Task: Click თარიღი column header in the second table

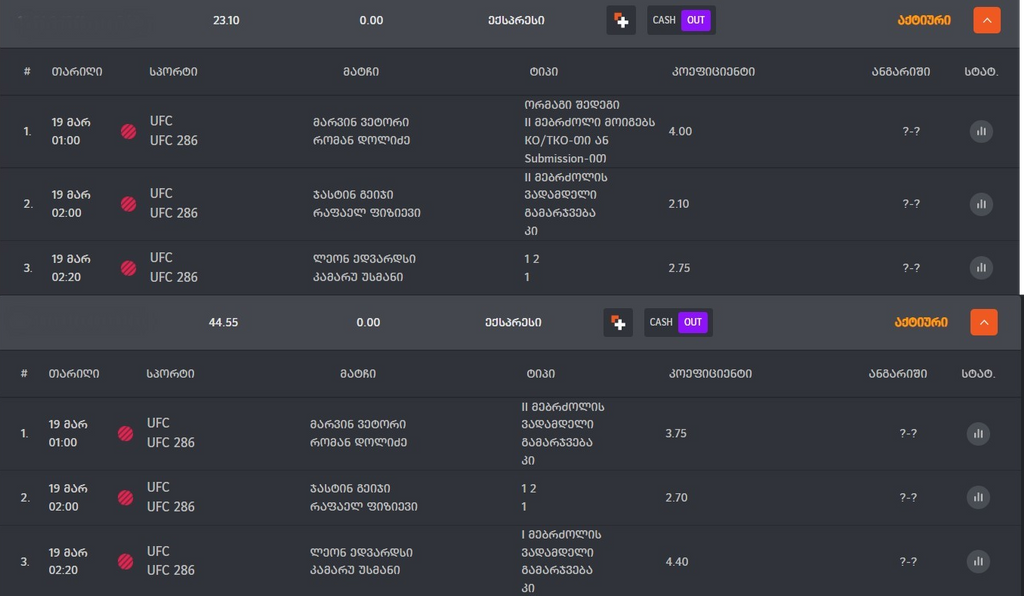Action: [x=74, y=374]
